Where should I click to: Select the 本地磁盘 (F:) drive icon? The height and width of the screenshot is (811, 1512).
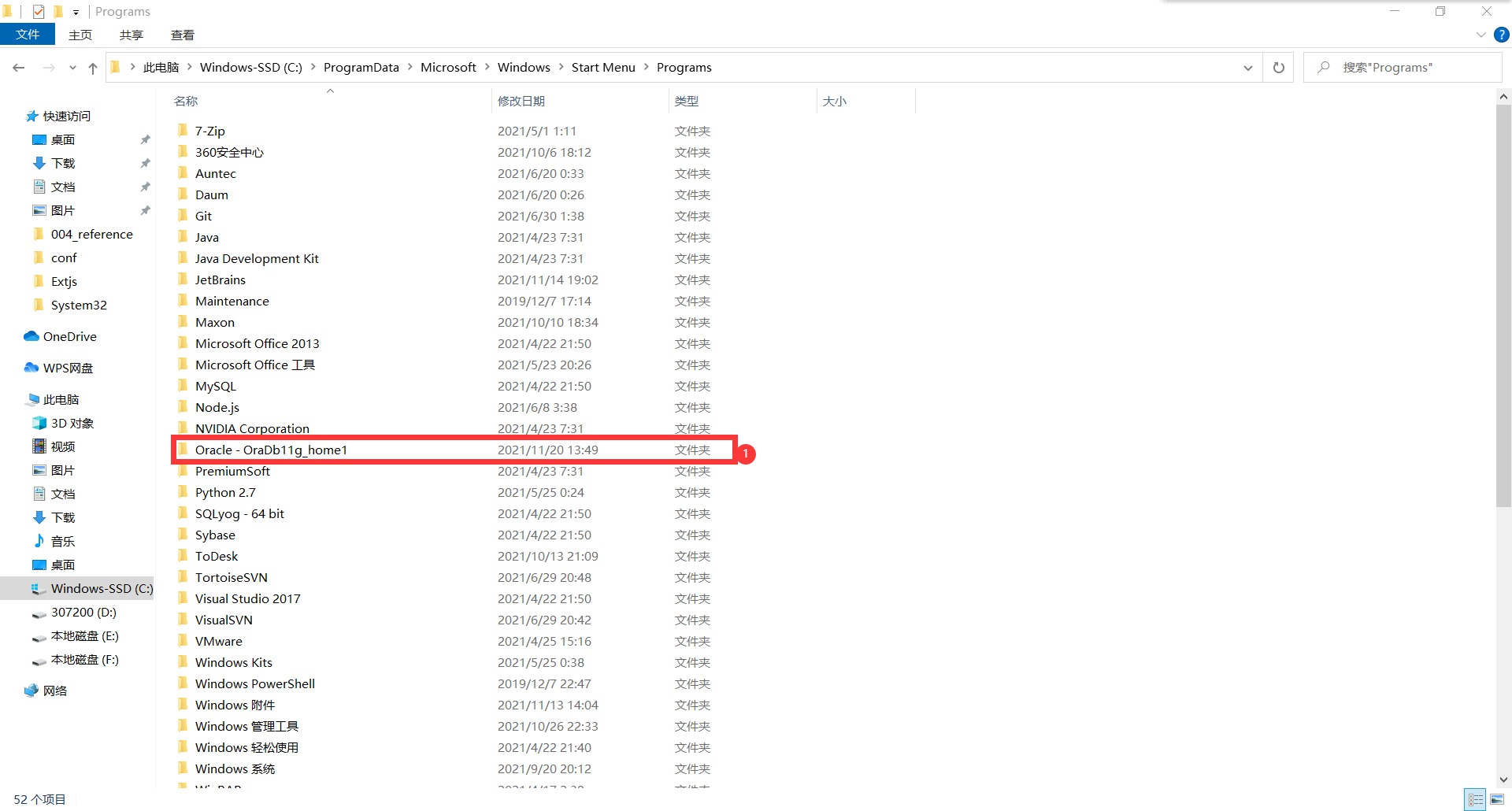[39, 661]
